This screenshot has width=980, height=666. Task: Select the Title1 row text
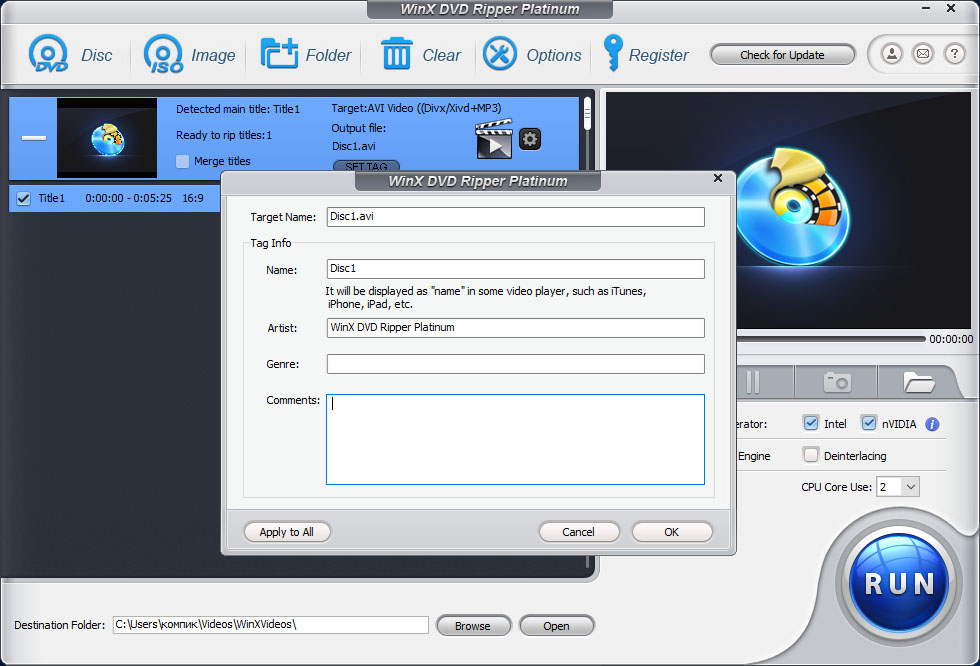tap(51, 198)
